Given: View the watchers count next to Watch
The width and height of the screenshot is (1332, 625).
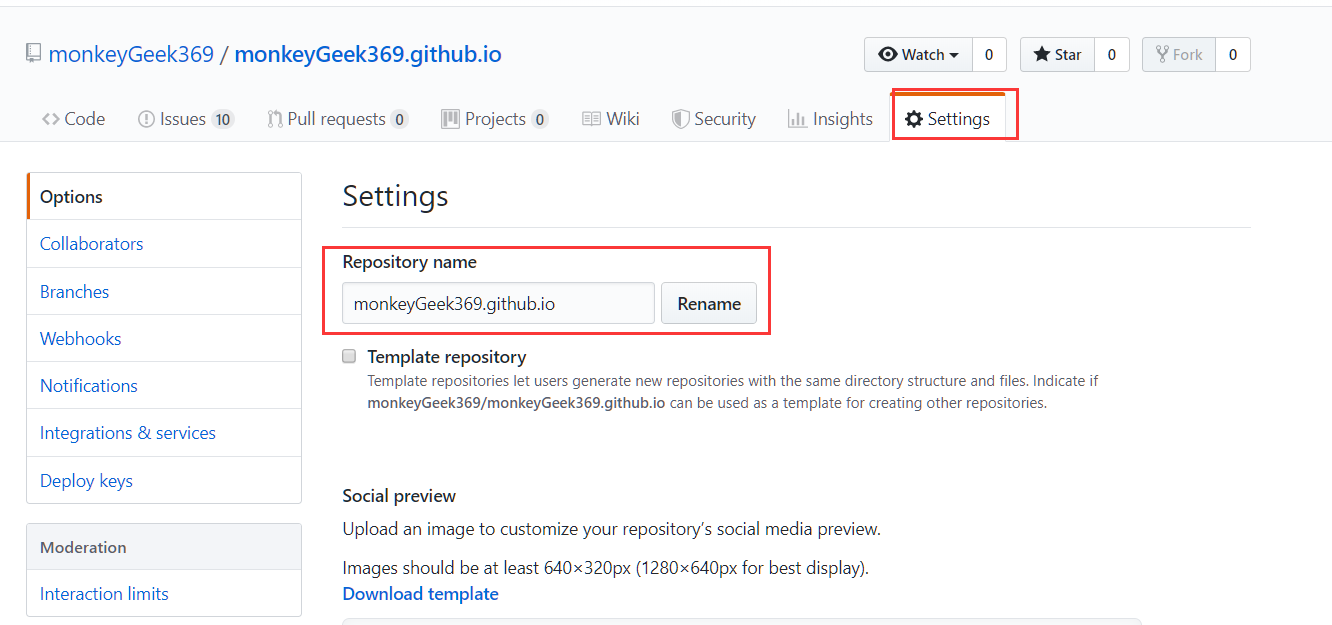Looking at the screenshot, I should [989, 55].
